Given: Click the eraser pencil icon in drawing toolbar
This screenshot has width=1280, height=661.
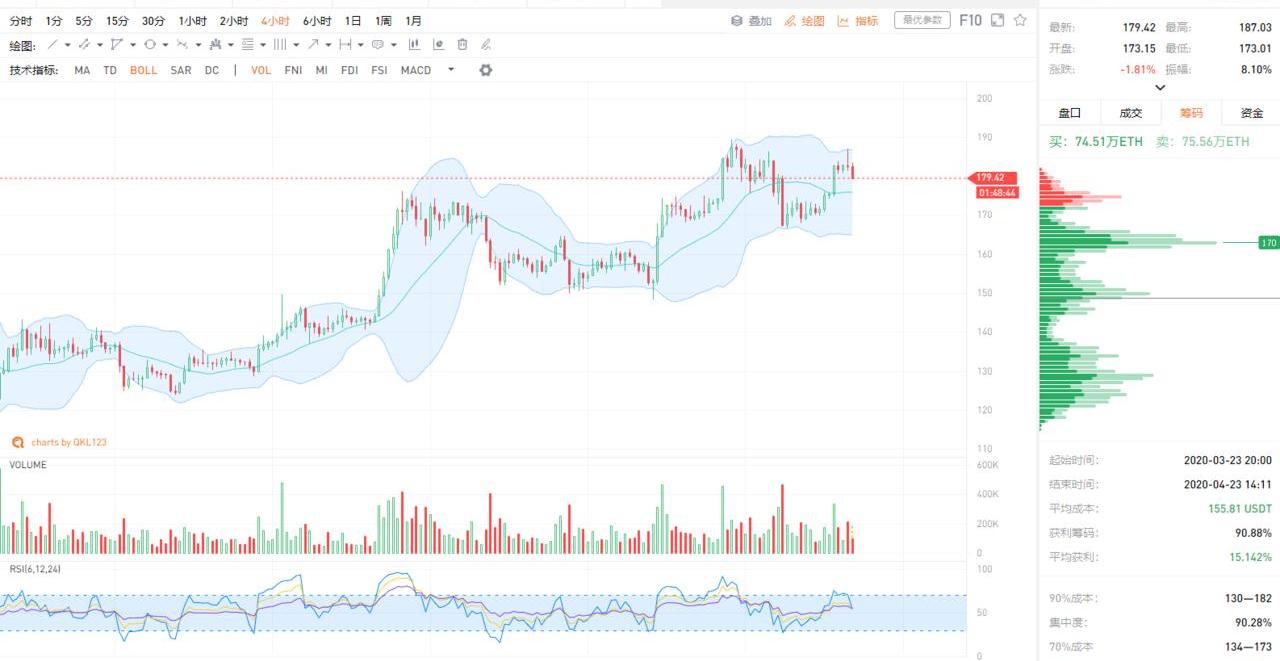Looking at the screenshot, I should coord(486,45).
